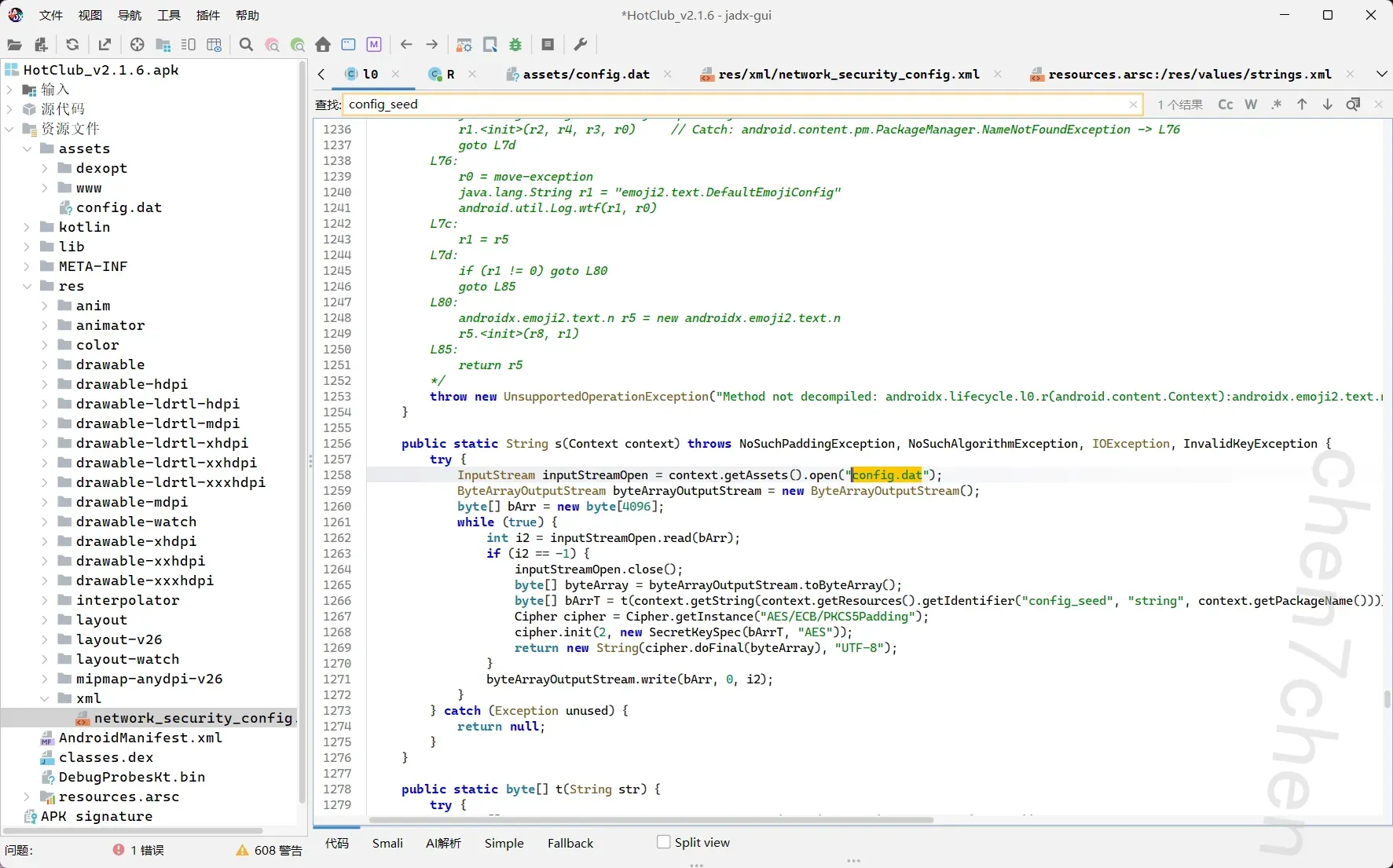Expand the kotlin folder

click(27, 227)
